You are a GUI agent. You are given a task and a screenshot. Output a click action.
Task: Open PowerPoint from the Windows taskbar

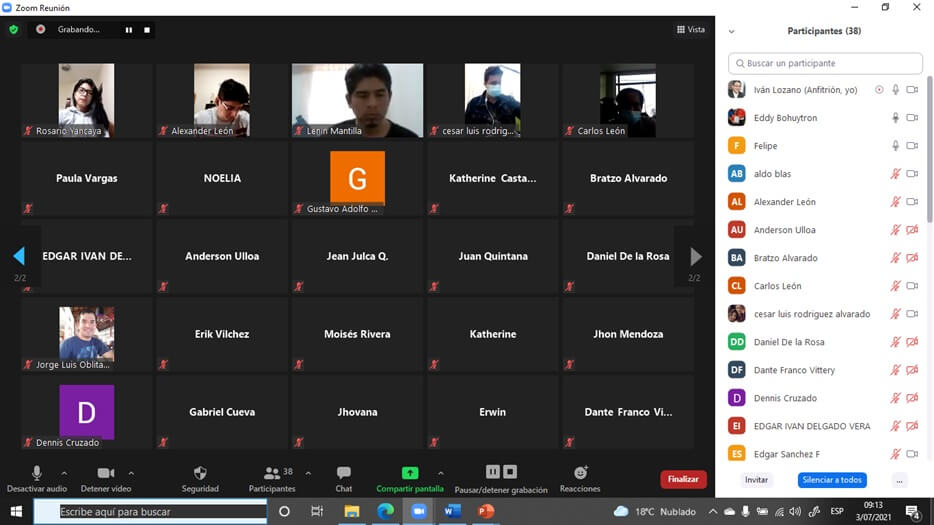(486, 511)
